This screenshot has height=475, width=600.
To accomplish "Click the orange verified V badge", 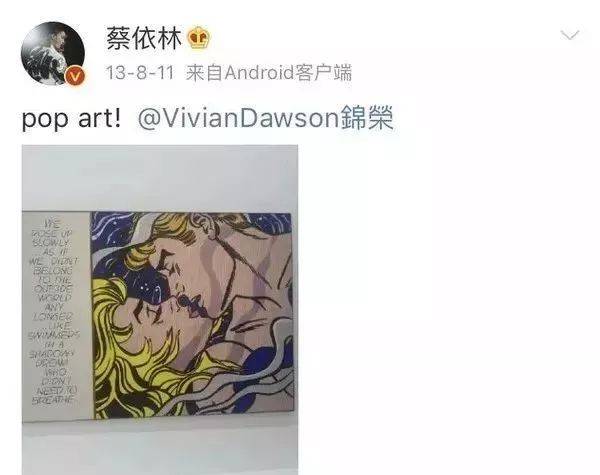I will (75, 76).
